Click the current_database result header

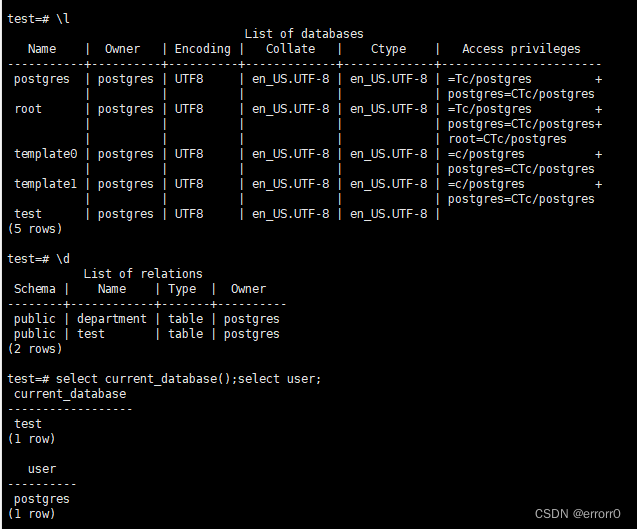pyautogui.click(x=70, y=394)
